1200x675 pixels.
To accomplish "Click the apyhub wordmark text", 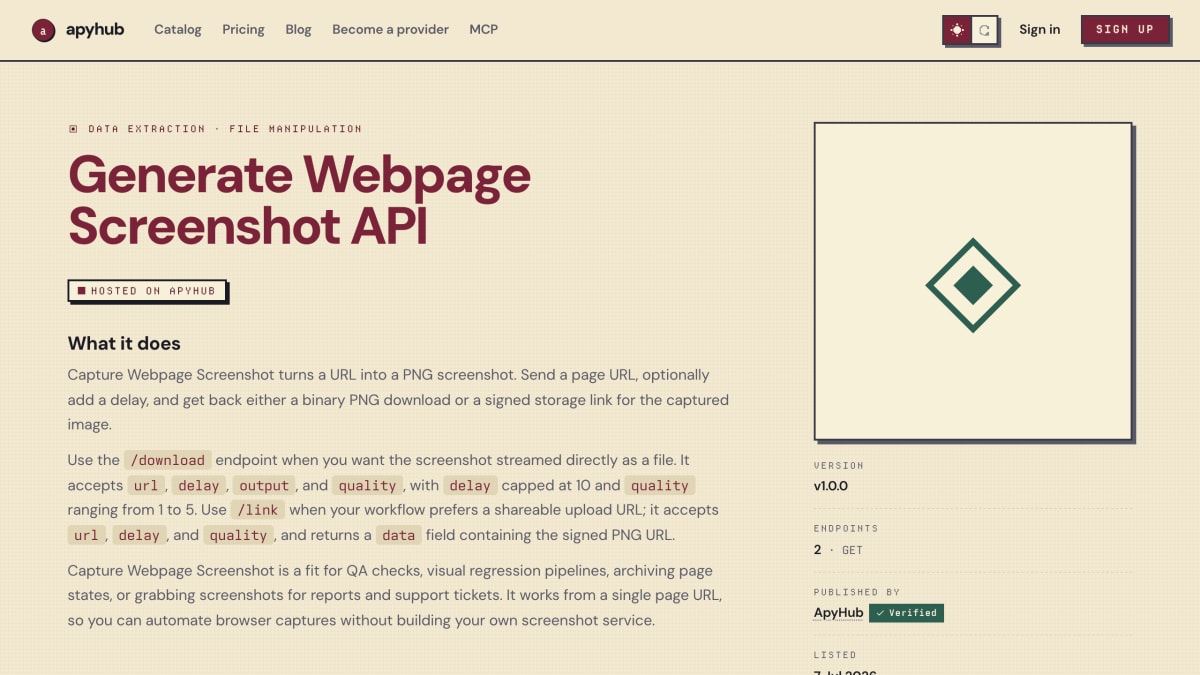I will point(95,29).
